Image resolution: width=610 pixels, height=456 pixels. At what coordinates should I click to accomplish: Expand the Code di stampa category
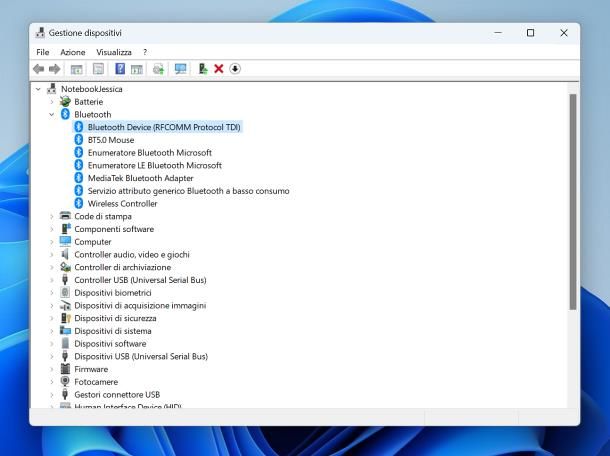[x=52, y=216]
